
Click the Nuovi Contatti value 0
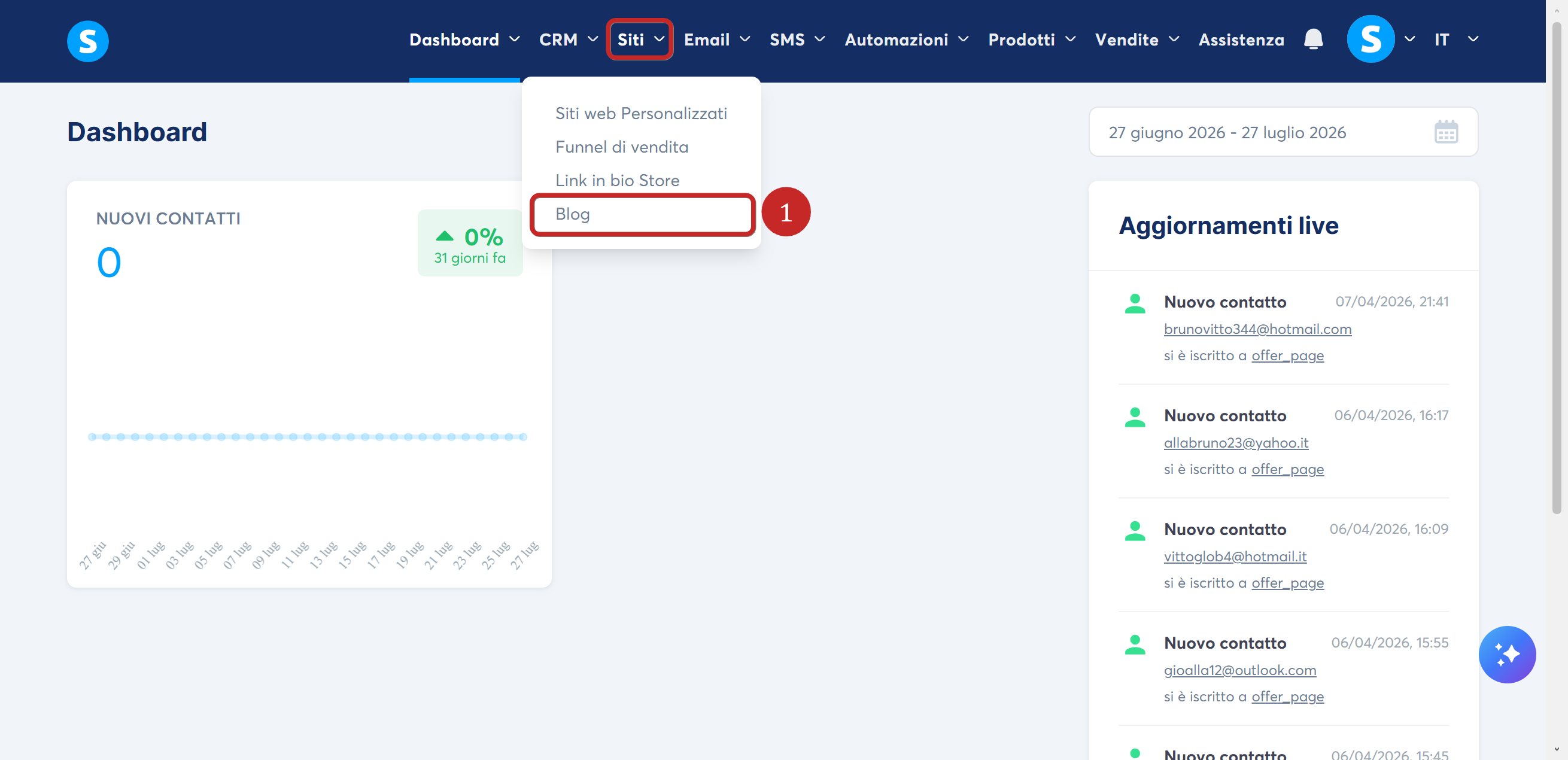click(x=109, y=263)
